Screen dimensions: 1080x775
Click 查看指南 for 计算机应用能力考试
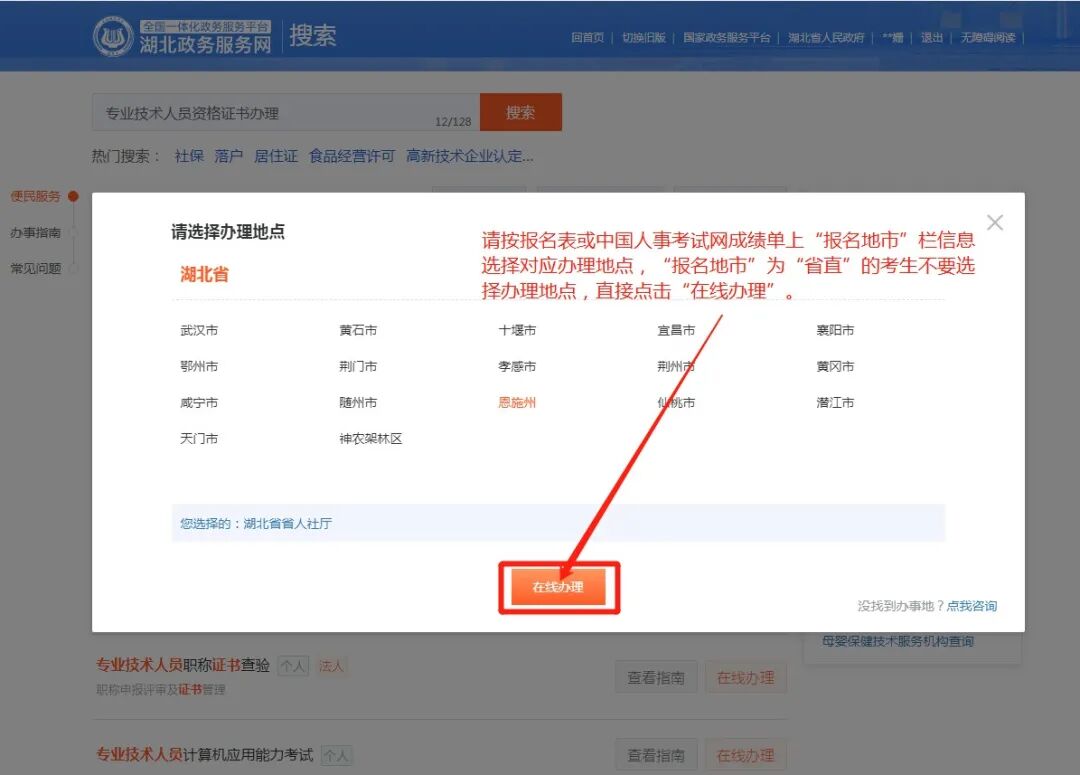click(x=656, y=756)
